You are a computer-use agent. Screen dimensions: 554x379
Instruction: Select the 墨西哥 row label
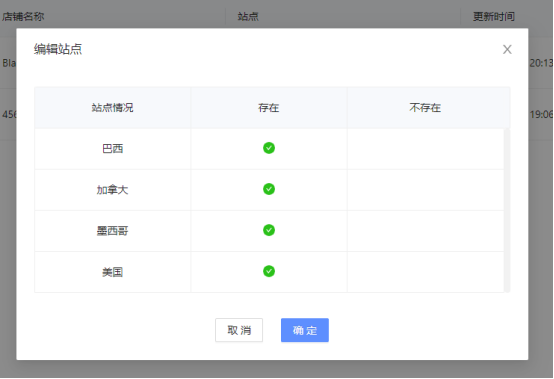pos(112,231)
